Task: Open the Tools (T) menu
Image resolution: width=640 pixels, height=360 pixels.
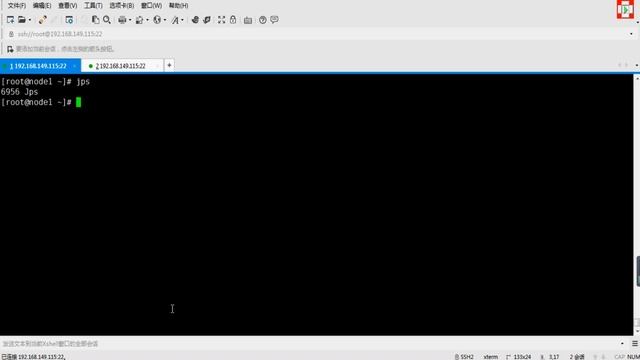Action: (93, 6)
